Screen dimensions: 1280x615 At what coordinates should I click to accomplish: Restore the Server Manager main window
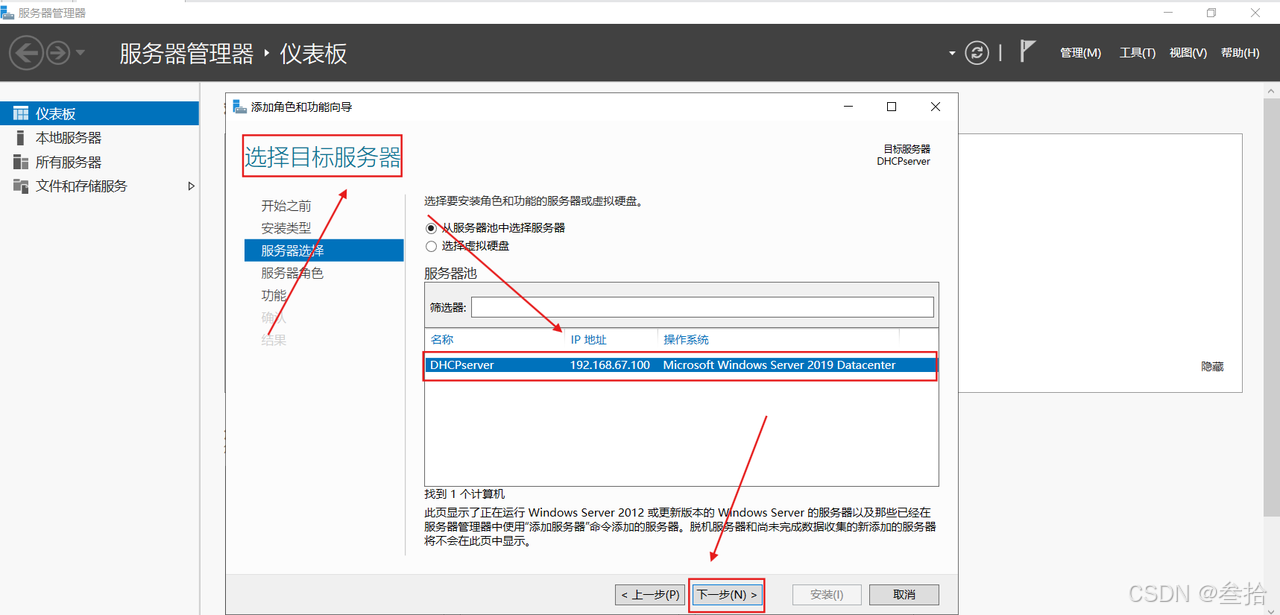[x=1211, y=12]
